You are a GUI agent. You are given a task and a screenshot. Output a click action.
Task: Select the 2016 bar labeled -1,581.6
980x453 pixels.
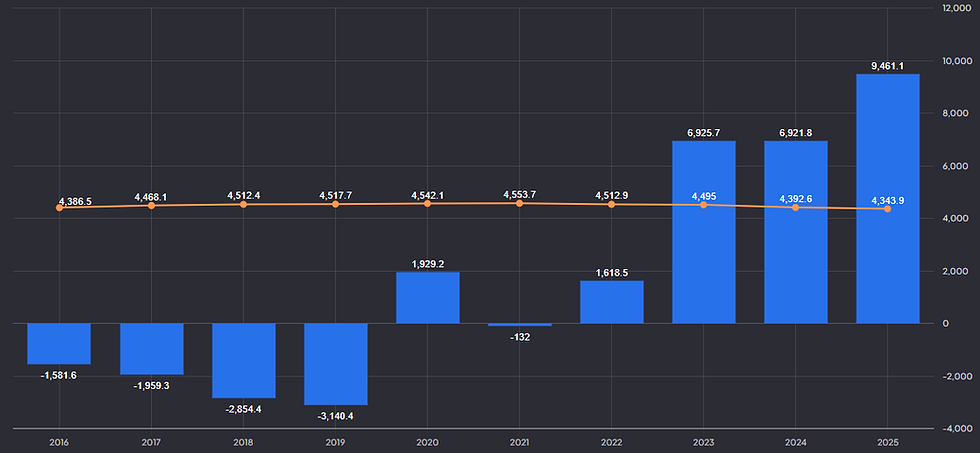coord(59,344)
